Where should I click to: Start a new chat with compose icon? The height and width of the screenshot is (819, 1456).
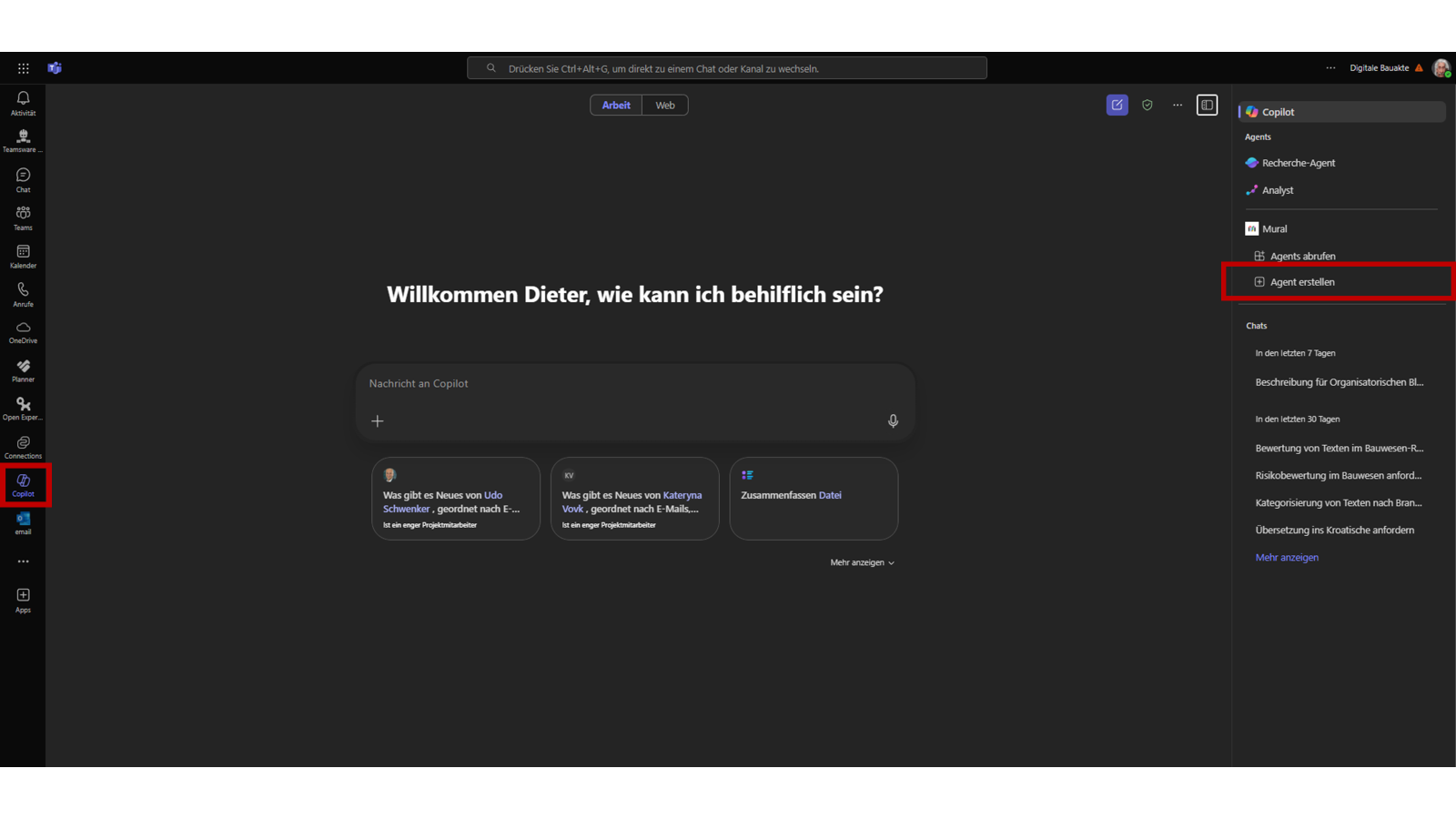(1117, 106)
